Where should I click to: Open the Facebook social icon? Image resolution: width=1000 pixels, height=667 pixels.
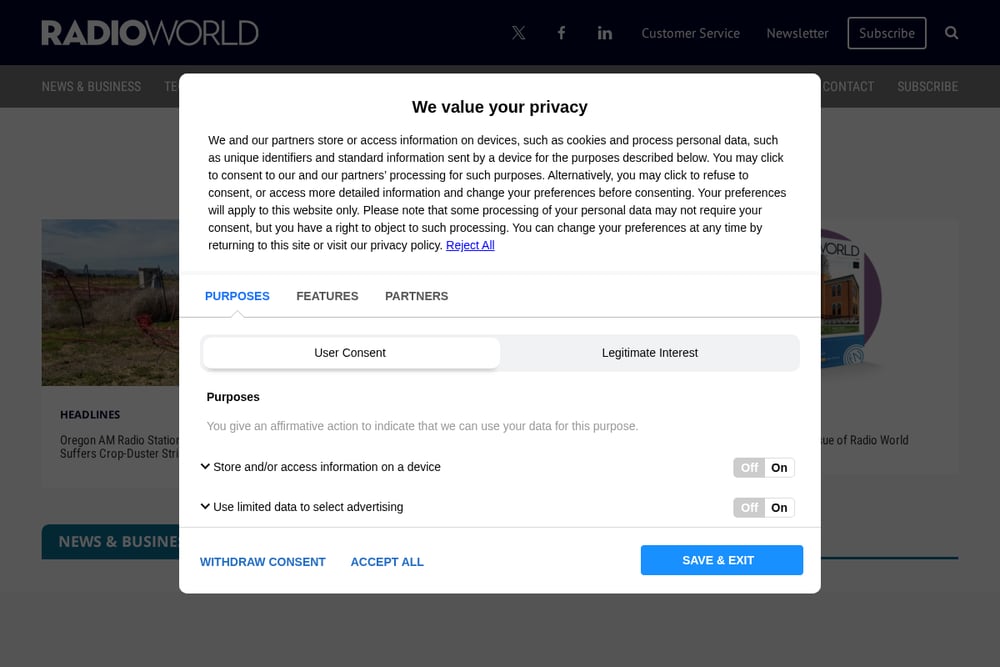click(x=561, y=33)
